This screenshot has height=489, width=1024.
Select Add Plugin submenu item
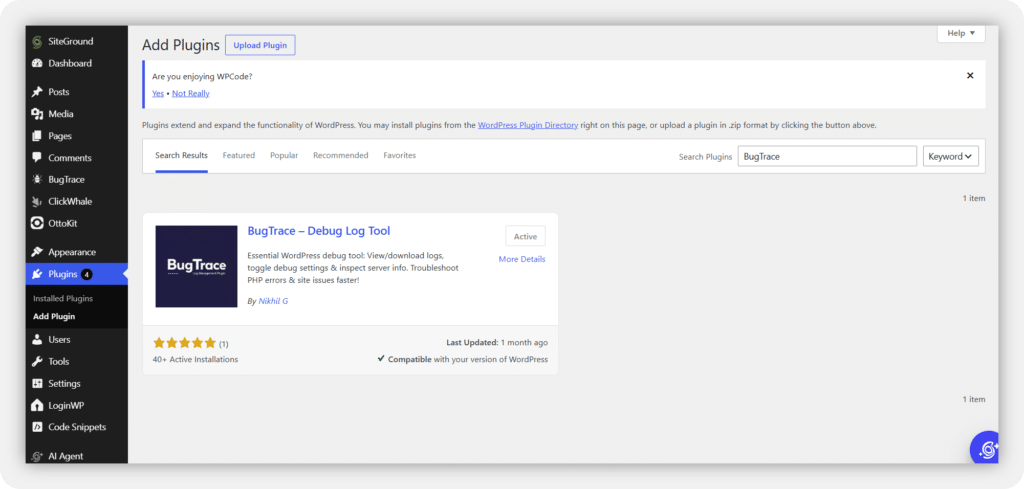[x=54, y=317]
